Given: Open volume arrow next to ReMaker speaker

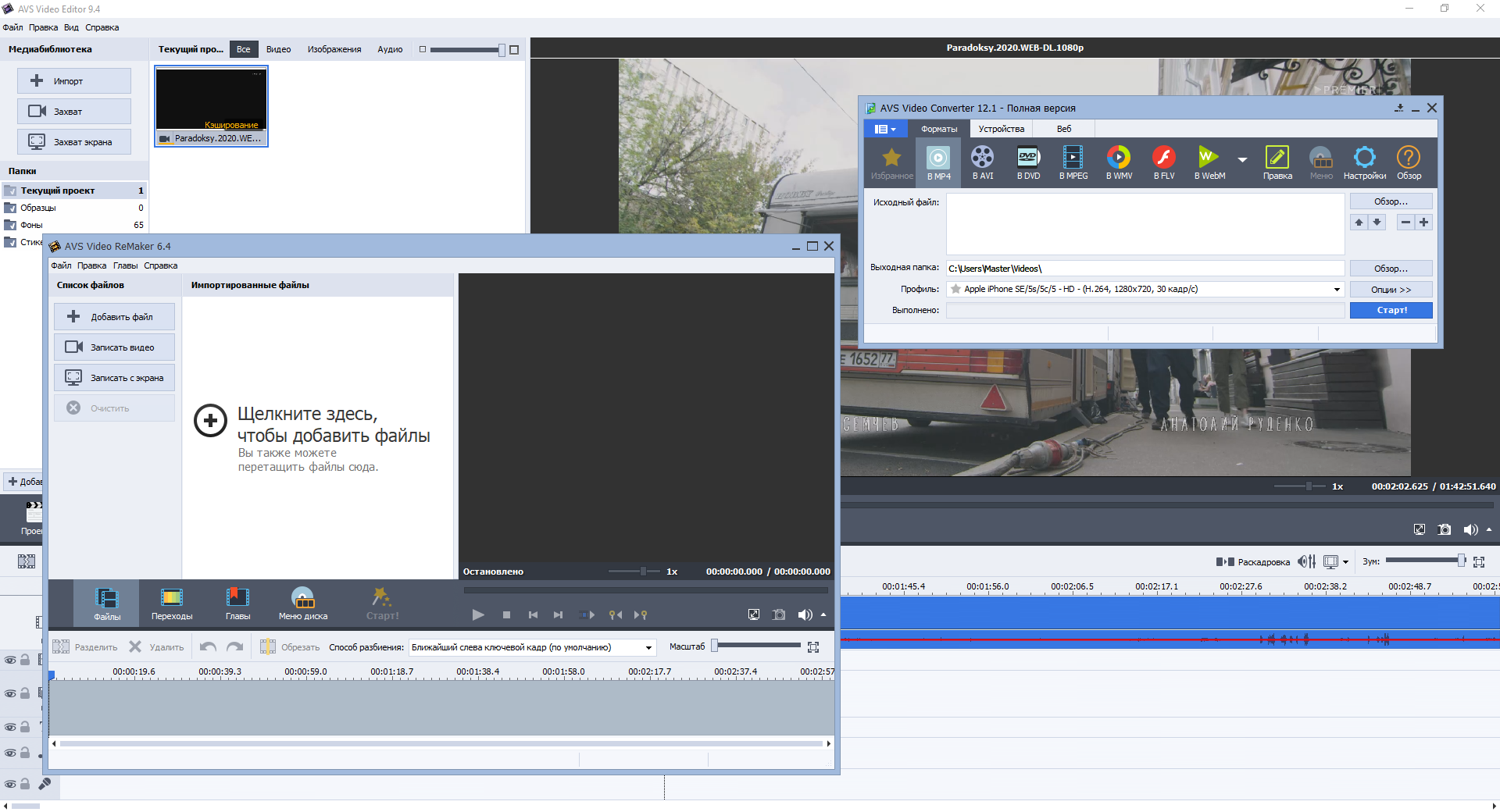Looking at the screenshot, I should coord(823,615).
